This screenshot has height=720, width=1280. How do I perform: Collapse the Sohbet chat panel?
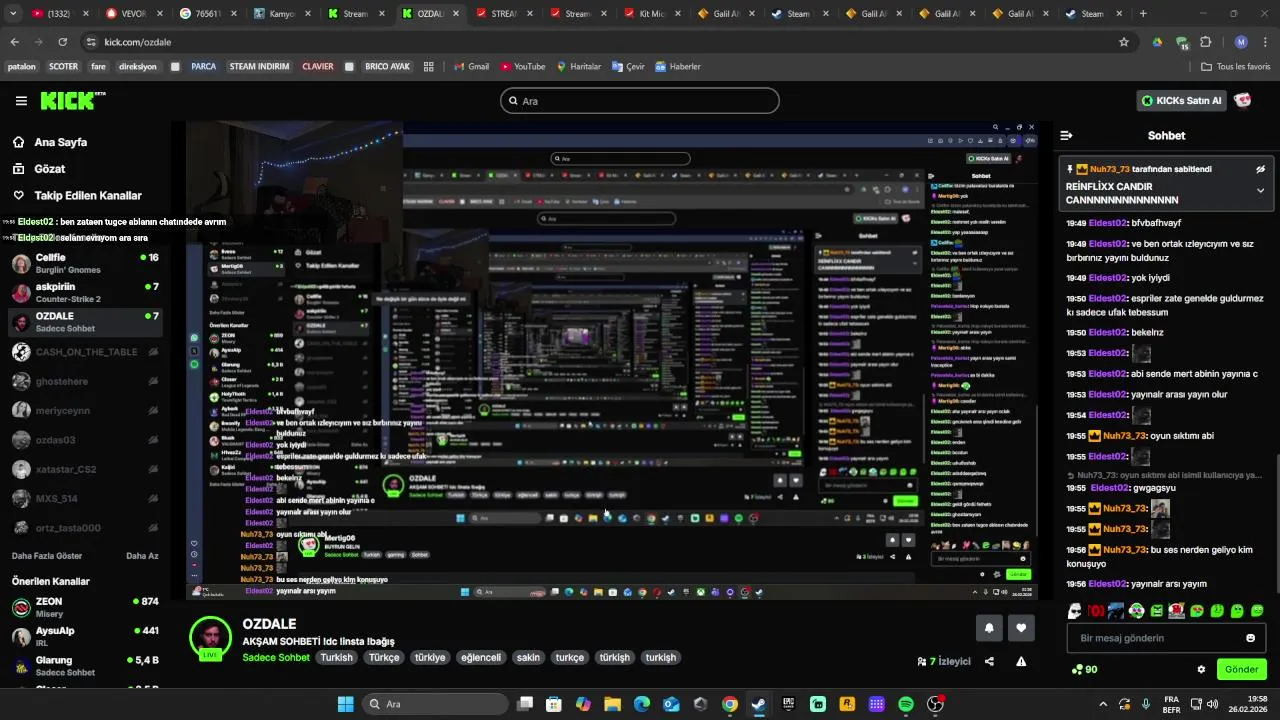(1066, 135)
